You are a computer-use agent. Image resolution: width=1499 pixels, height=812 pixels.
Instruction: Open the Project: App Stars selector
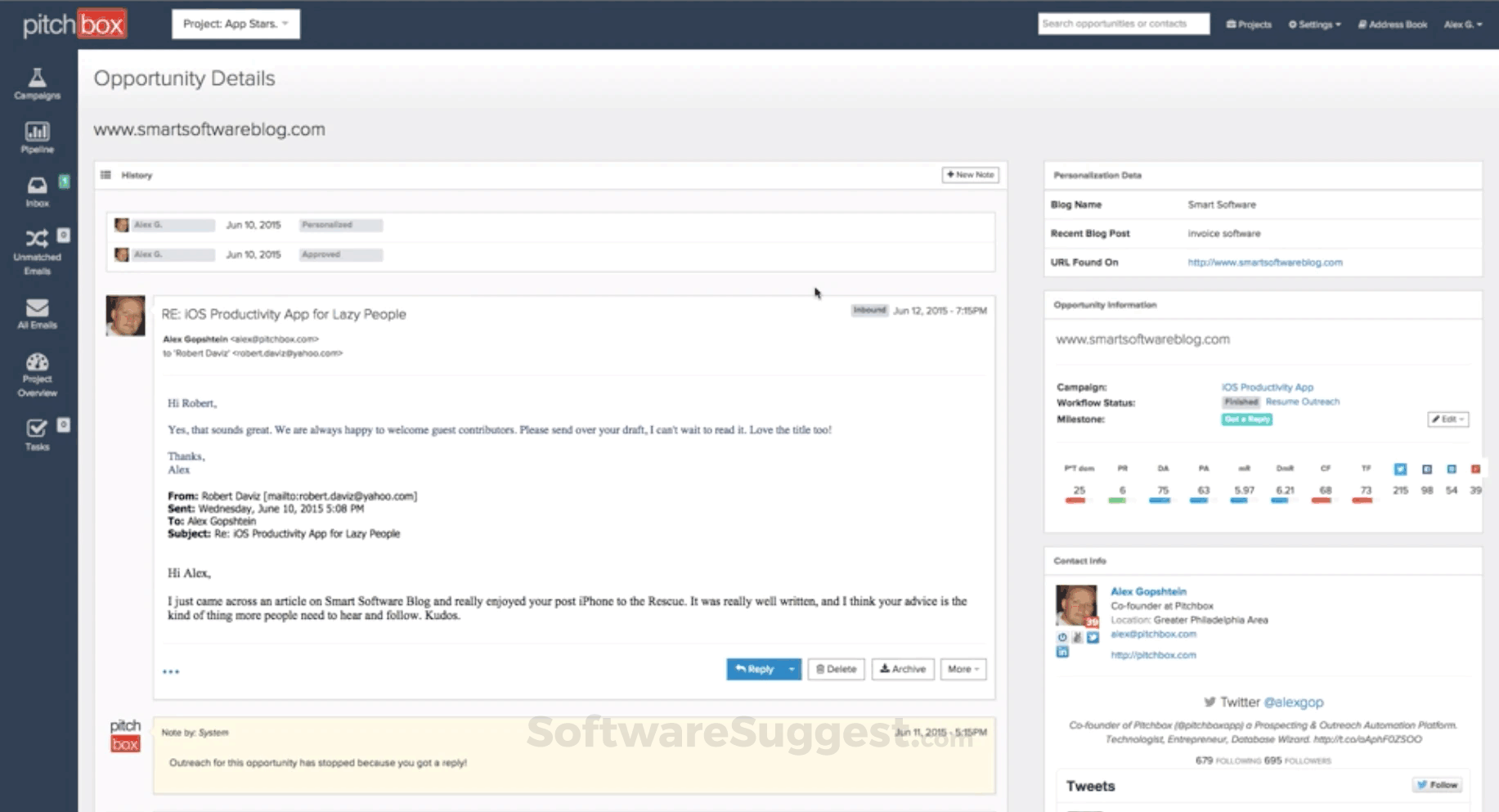[236, 24]
